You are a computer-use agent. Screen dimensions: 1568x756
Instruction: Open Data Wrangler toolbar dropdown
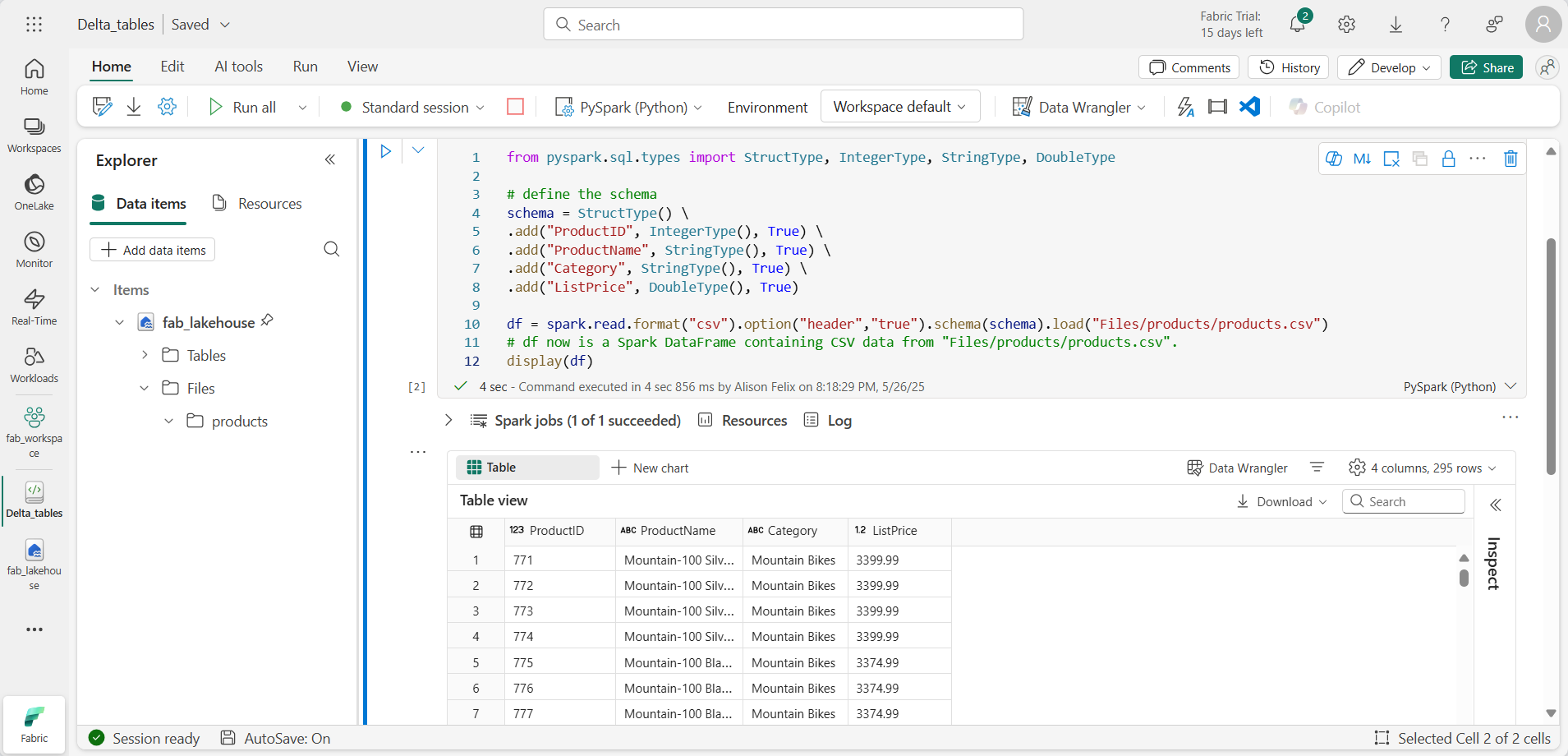[1079, 107]
